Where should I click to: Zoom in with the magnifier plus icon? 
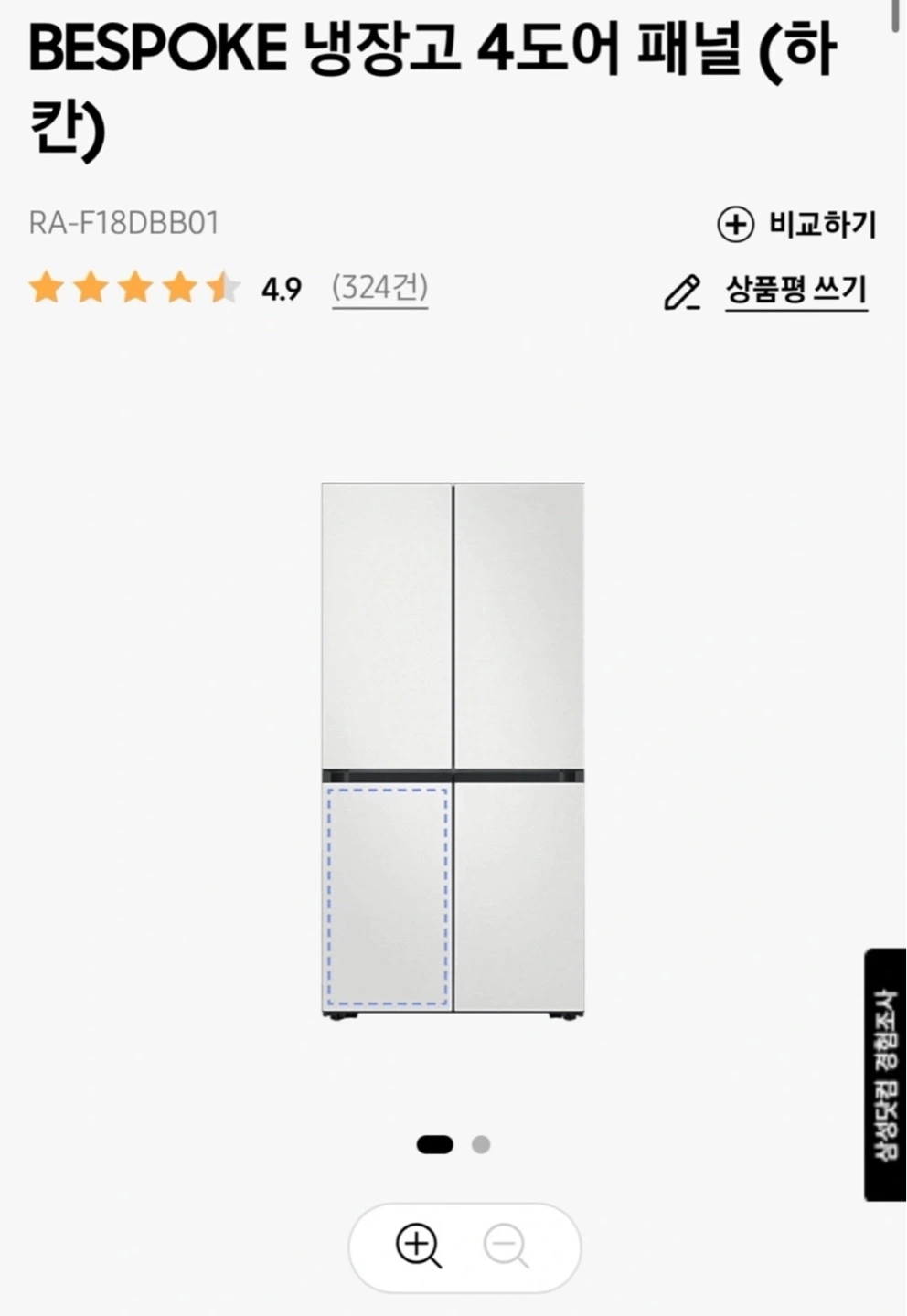[x=418, y=1246]
